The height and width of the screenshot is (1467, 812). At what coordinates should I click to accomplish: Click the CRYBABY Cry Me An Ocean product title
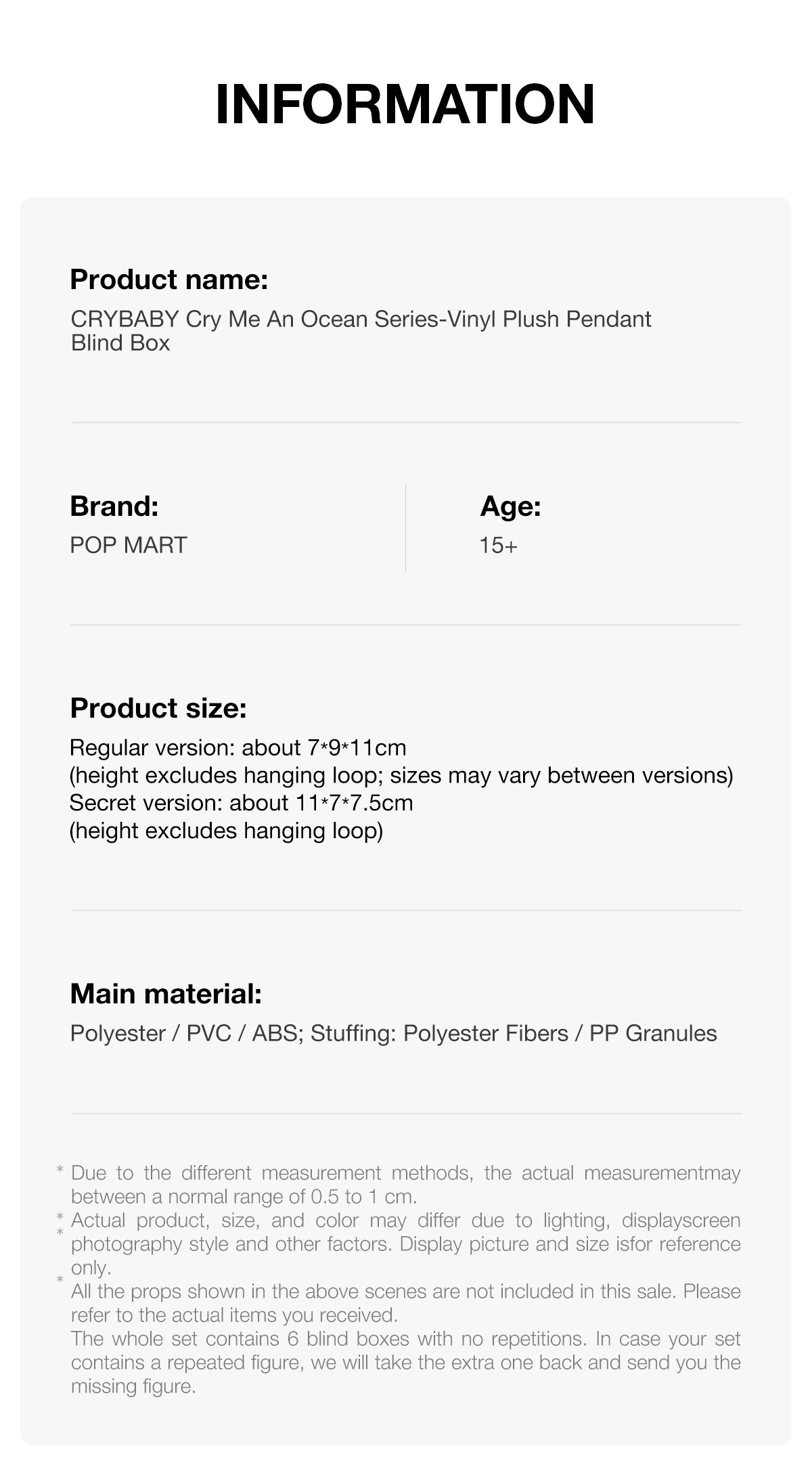tap(361, 331)
